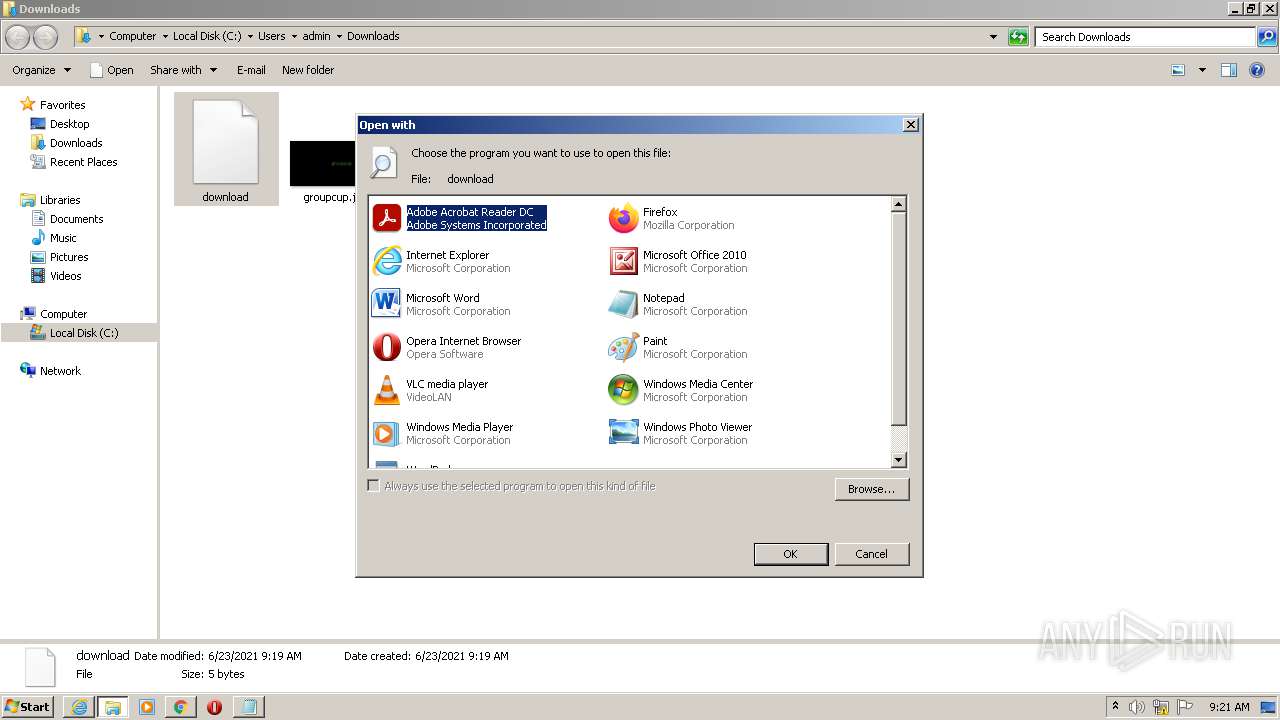Viewport: 1280px width, 720px height.
Task: Choose the Windows Media Center icon
Action: tap(623, 390)
